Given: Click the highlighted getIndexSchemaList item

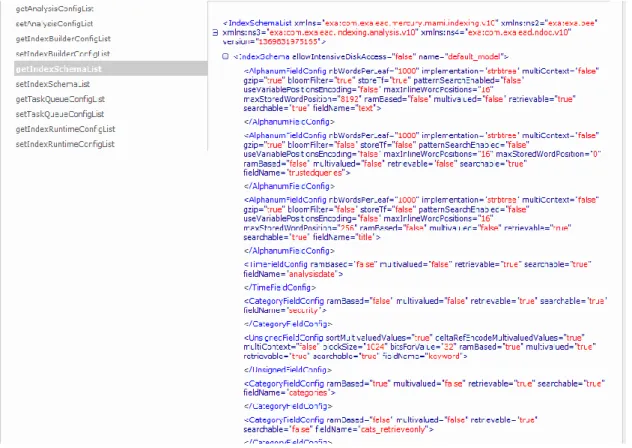Looking at the screenshot, I should [x=111, y=69].
